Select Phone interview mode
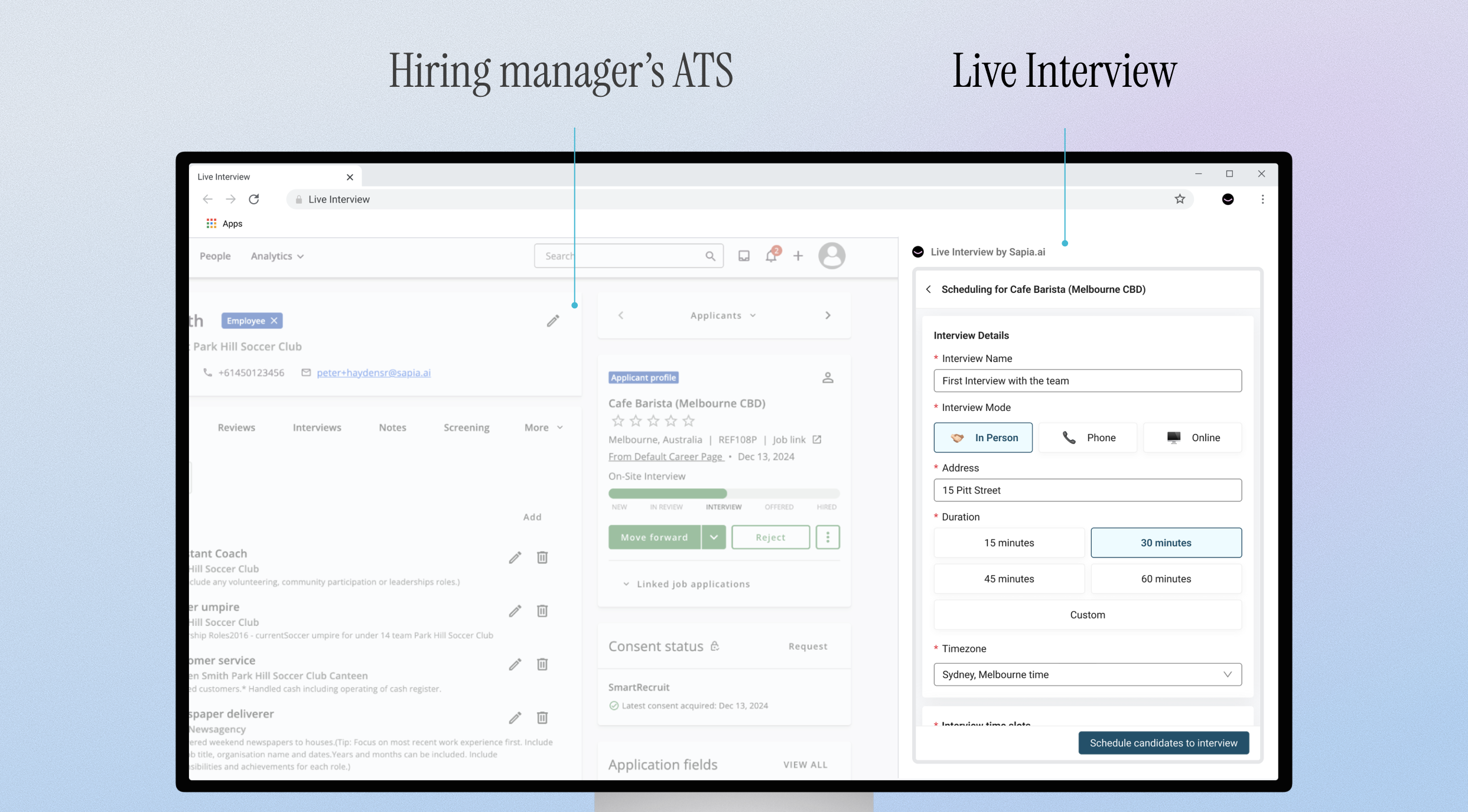The width and height of the screenshot is (1468, 812). 1088,438
